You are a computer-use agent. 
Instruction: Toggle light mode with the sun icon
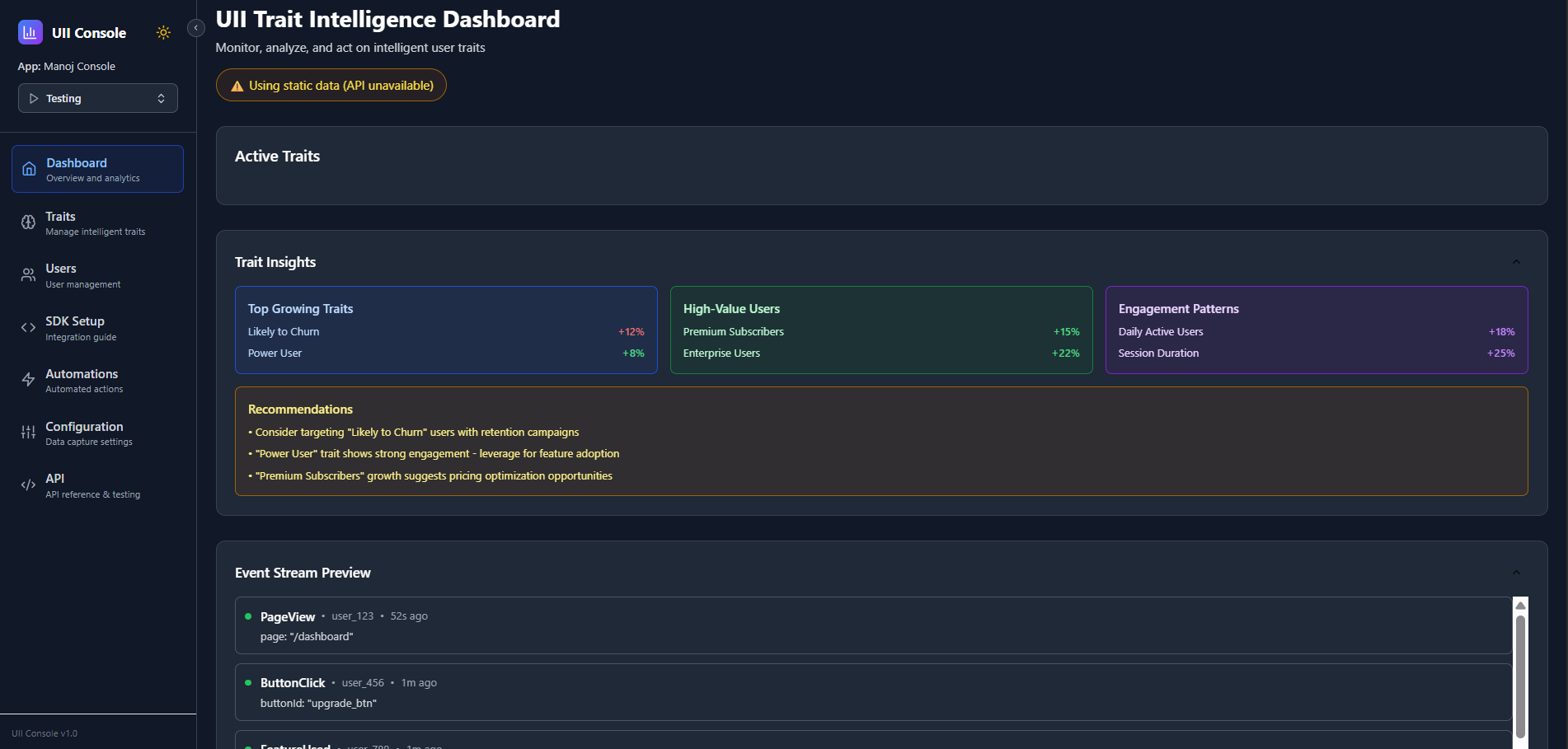pyautogui.click(x=163, y=33)
